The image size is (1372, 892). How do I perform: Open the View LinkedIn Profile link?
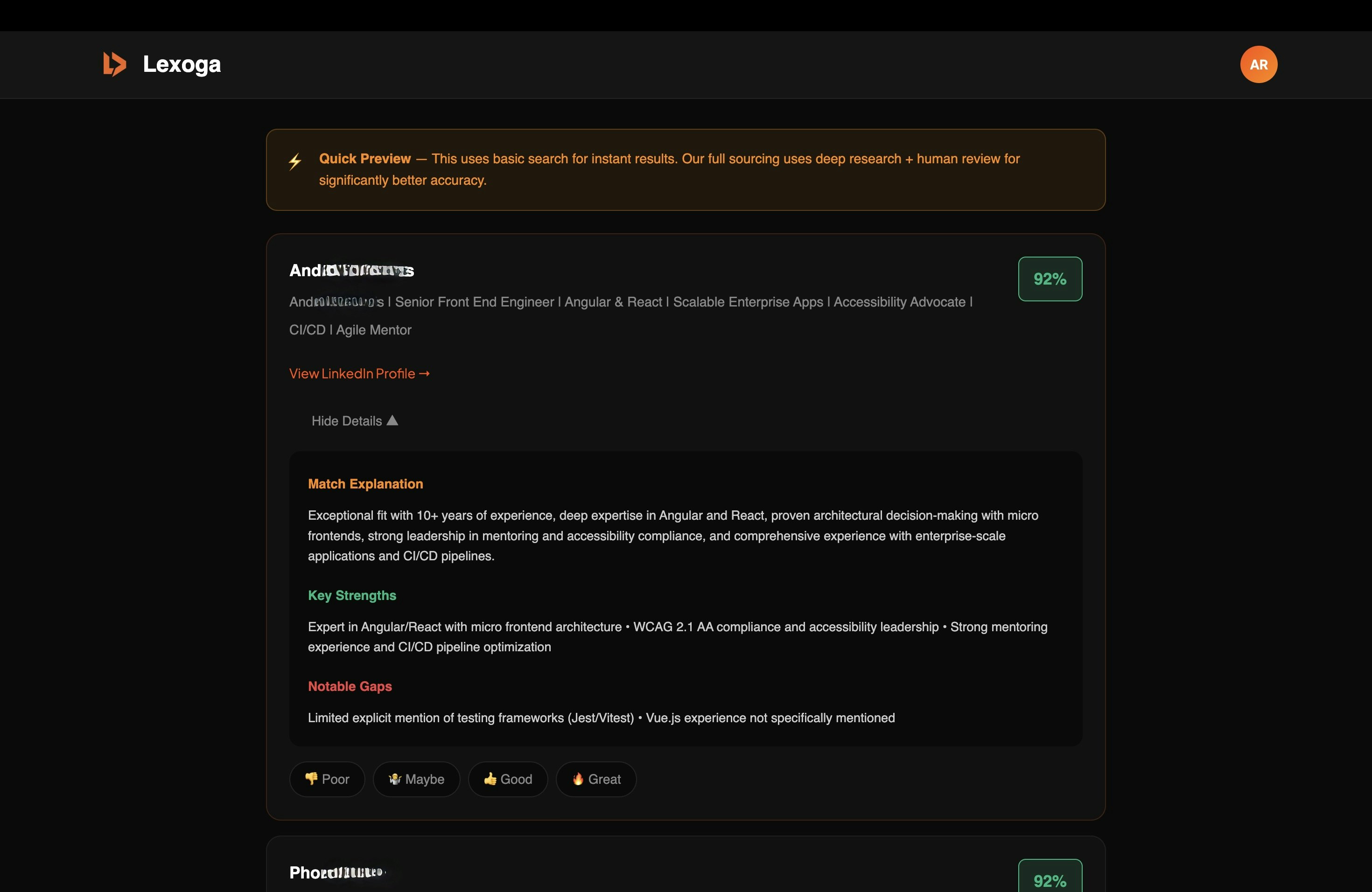click(x=352, y=374)
